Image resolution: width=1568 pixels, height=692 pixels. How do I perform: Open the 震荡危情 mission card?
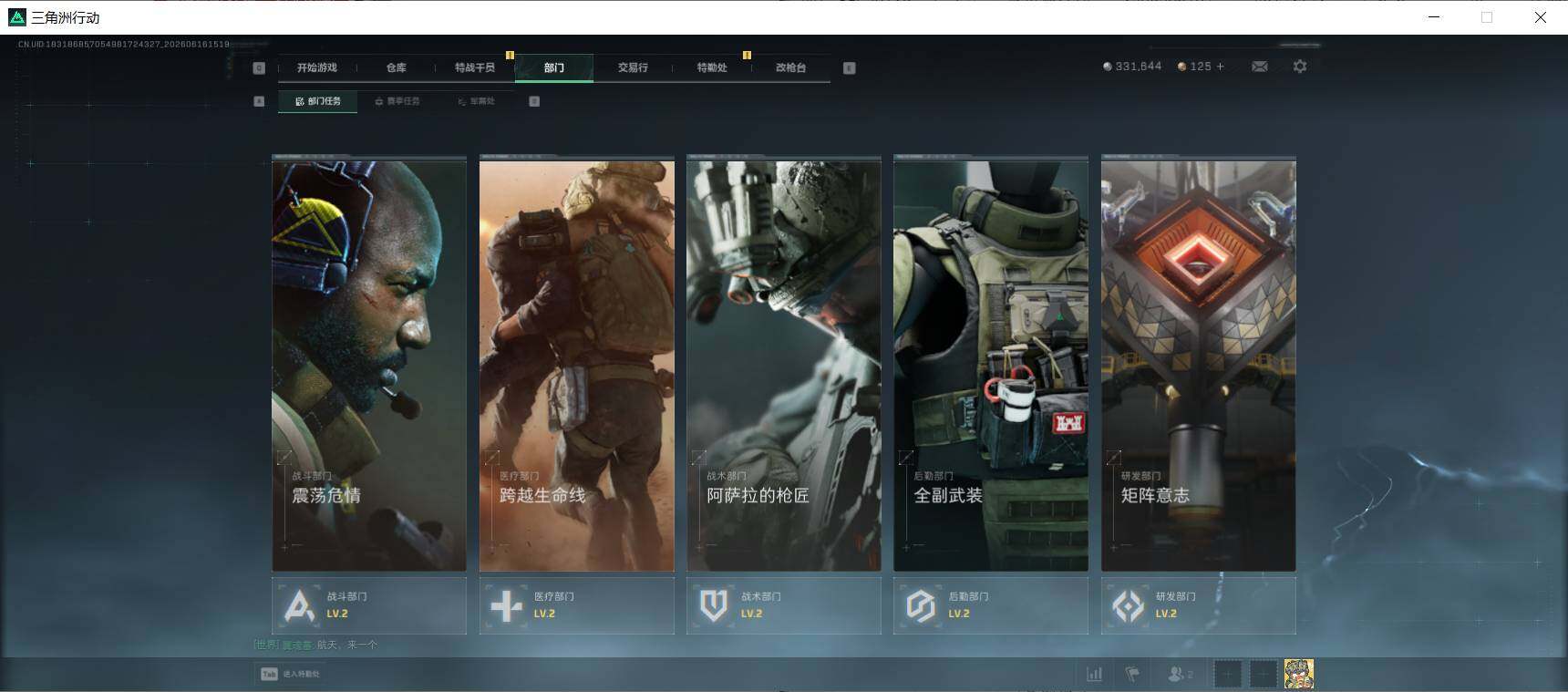(x=369, y=364)
